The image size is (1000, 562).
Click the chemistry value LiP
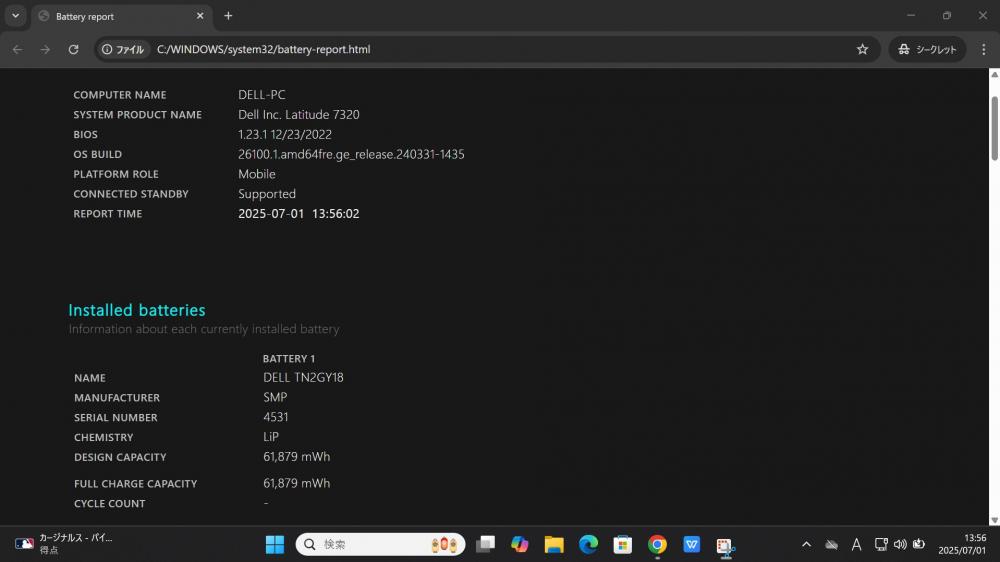[270, 436]
